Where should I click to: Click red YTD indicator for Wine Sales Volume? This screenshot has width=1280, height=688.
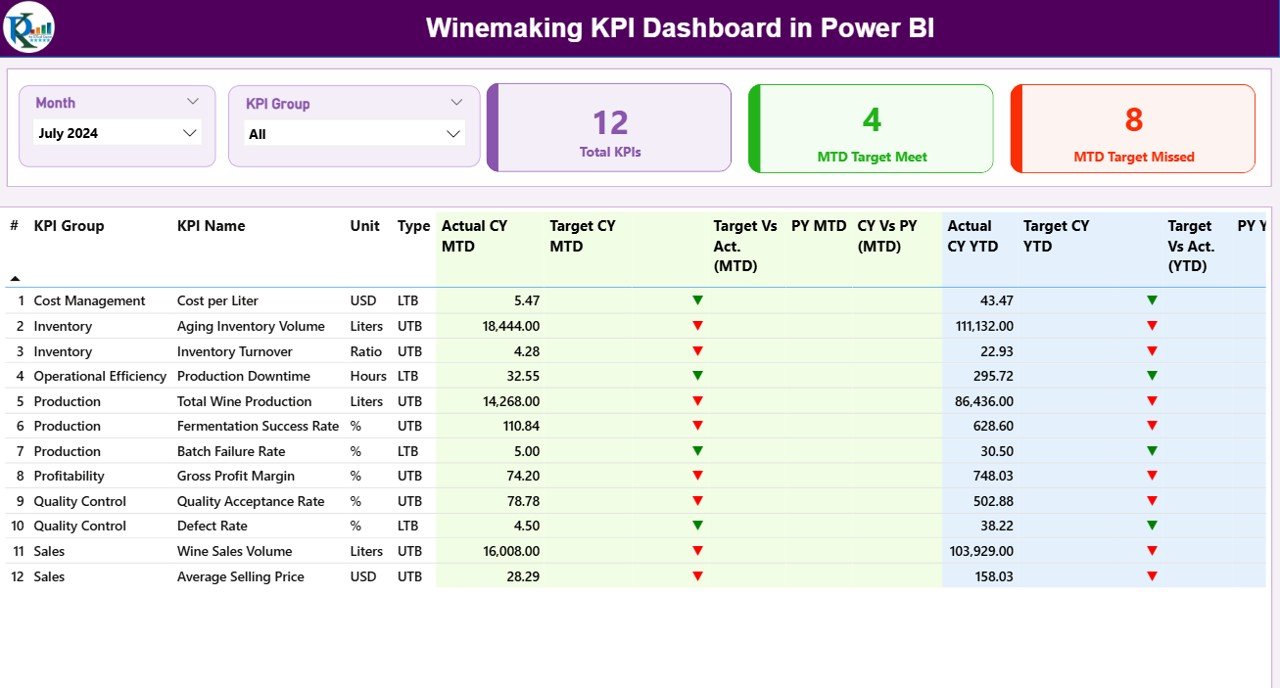click(1152, 551)
